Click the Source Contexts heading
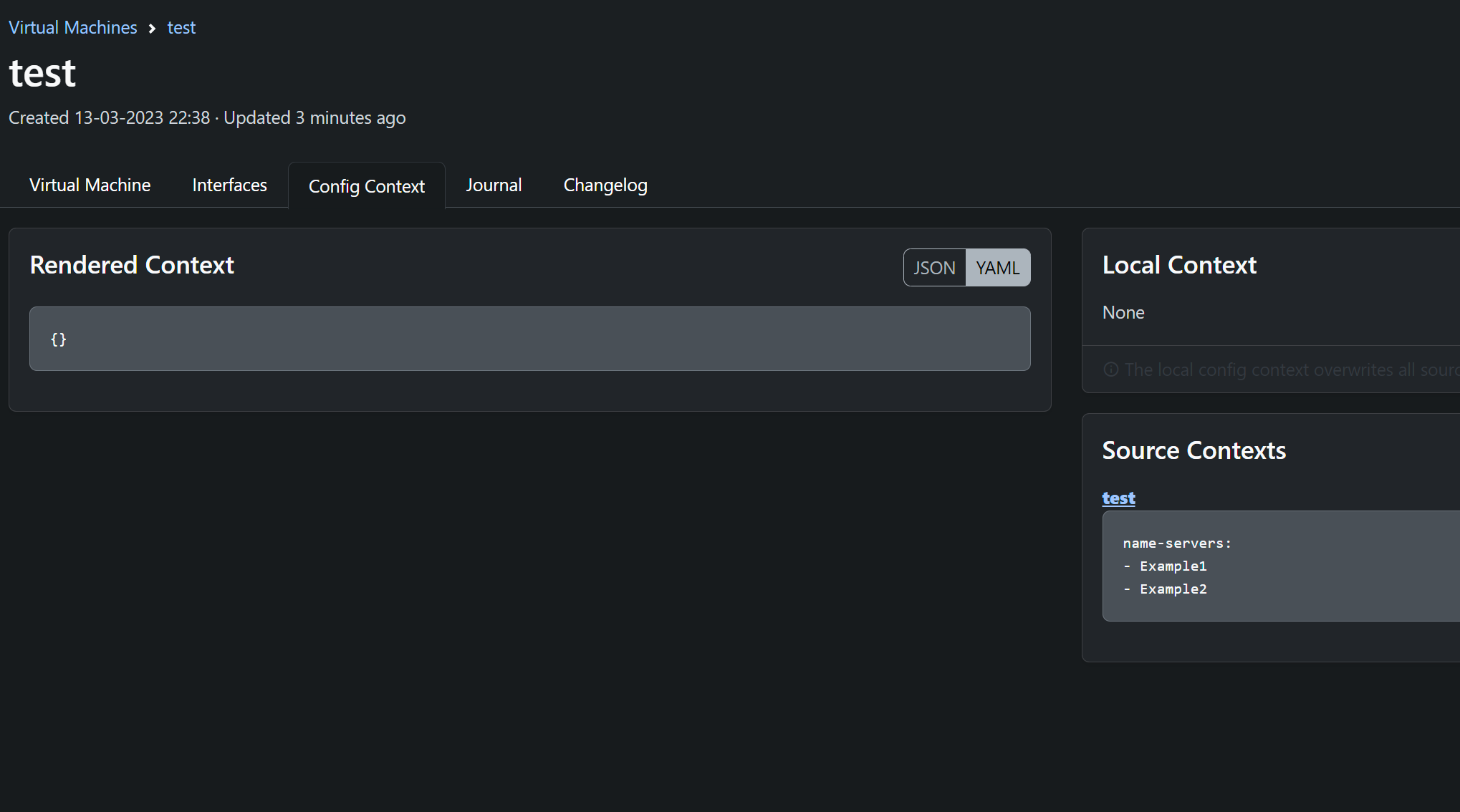This screenshot has width=1460, height=812. coord(1194,450)
